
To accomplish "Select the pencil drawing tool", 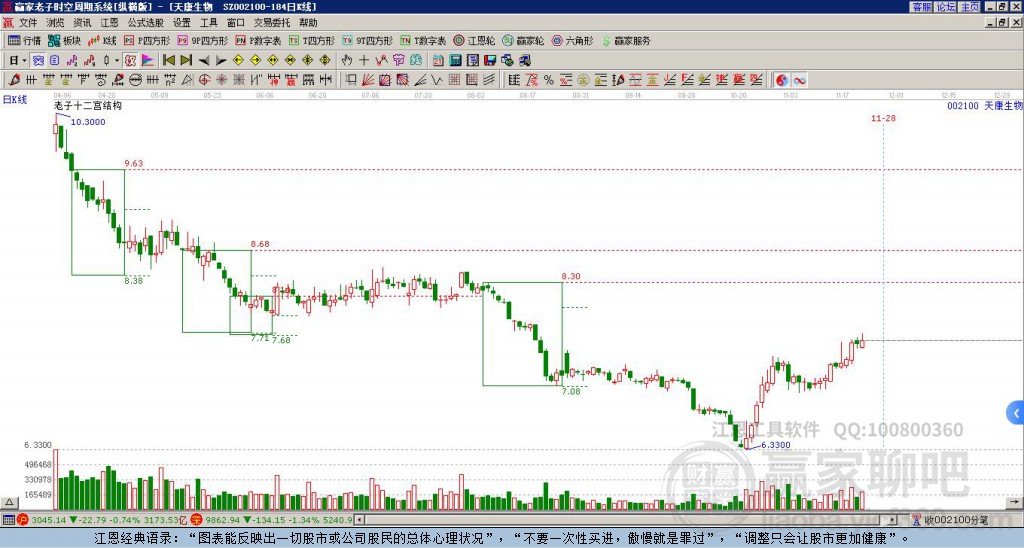I will tap(14, 80).
